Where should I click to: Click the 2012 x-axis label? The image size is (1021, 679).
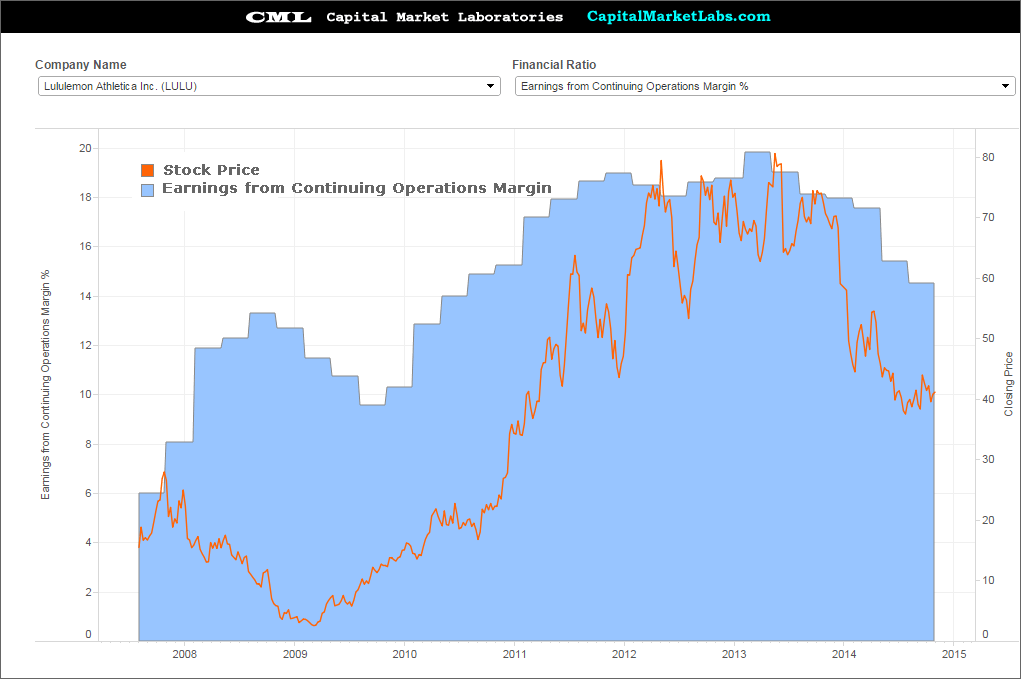(x=624, y=654)
